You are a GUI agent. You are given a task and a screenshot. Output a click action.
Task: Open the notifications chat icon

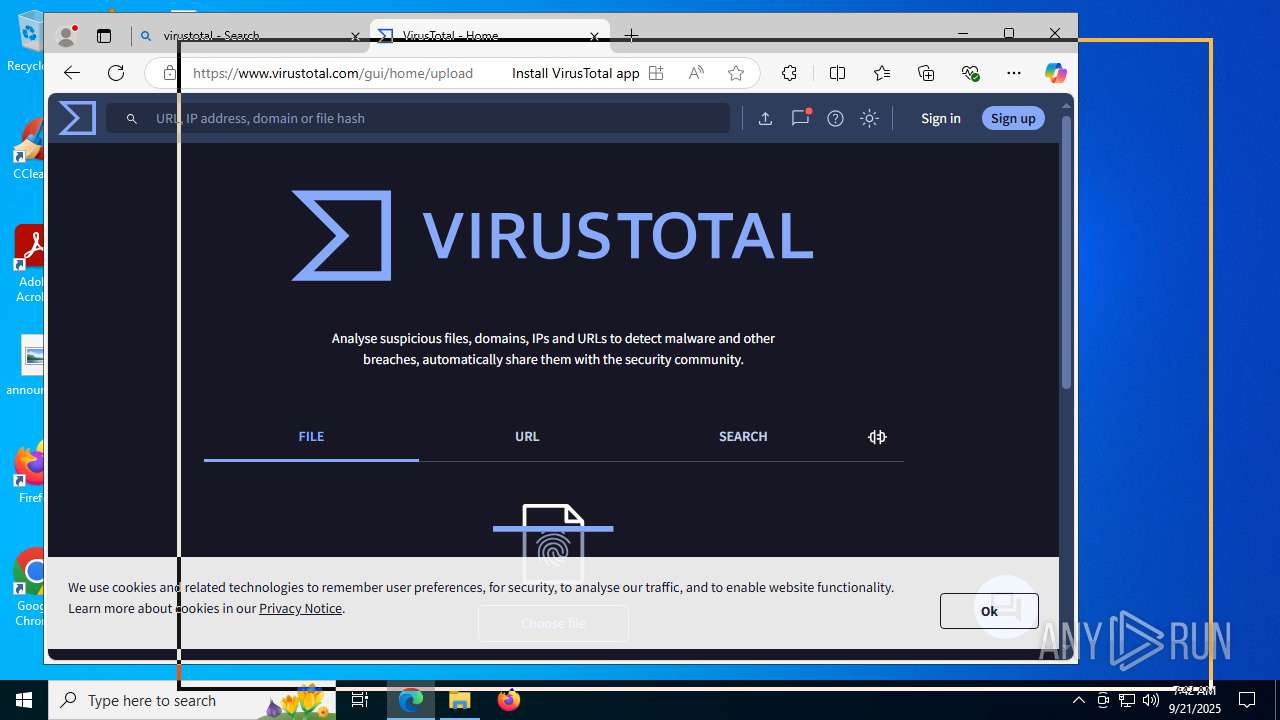click(800, 118)
